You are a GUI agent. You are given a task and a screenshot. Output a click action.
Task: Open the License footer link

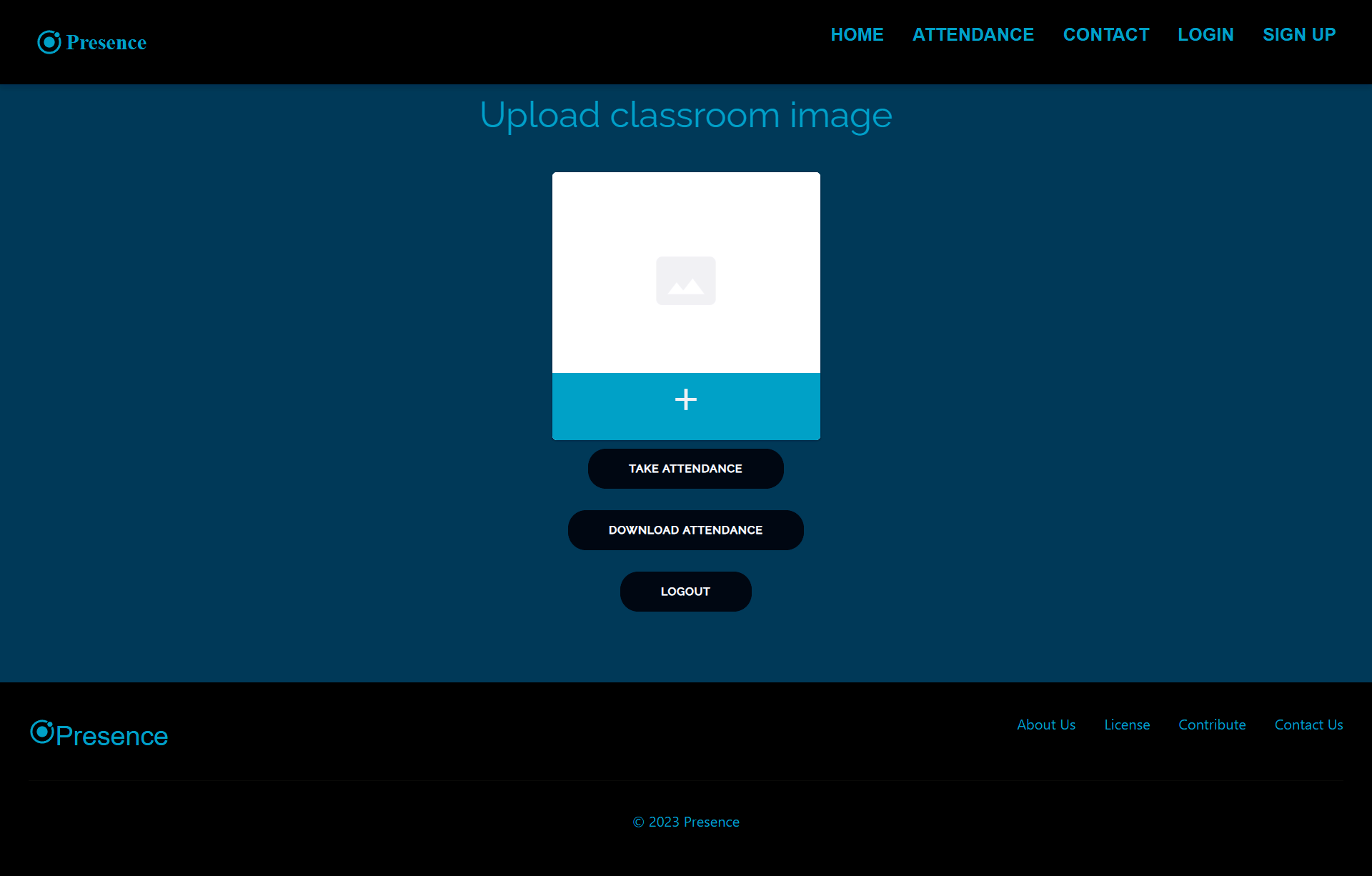pos(1127,725)
